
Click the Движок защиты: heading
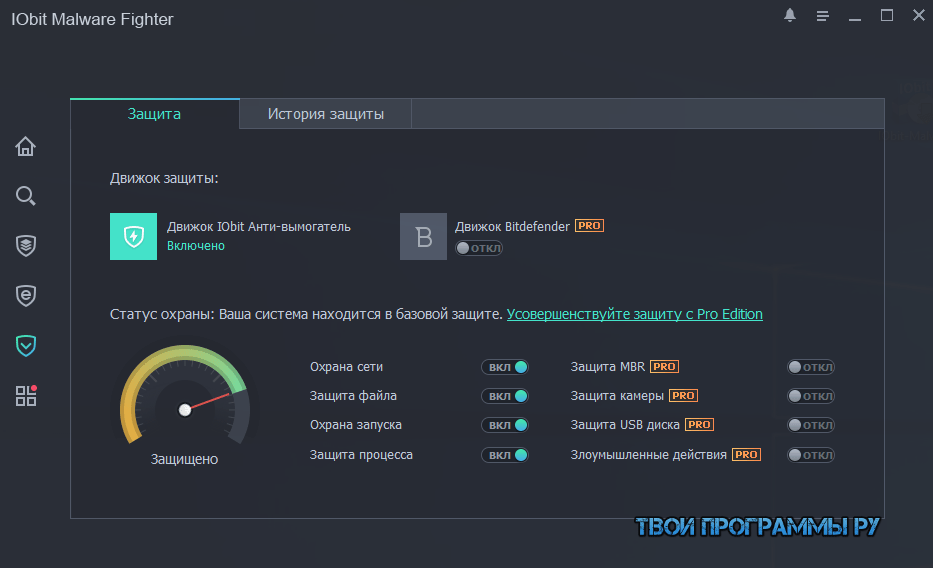(x=164, y=178)
